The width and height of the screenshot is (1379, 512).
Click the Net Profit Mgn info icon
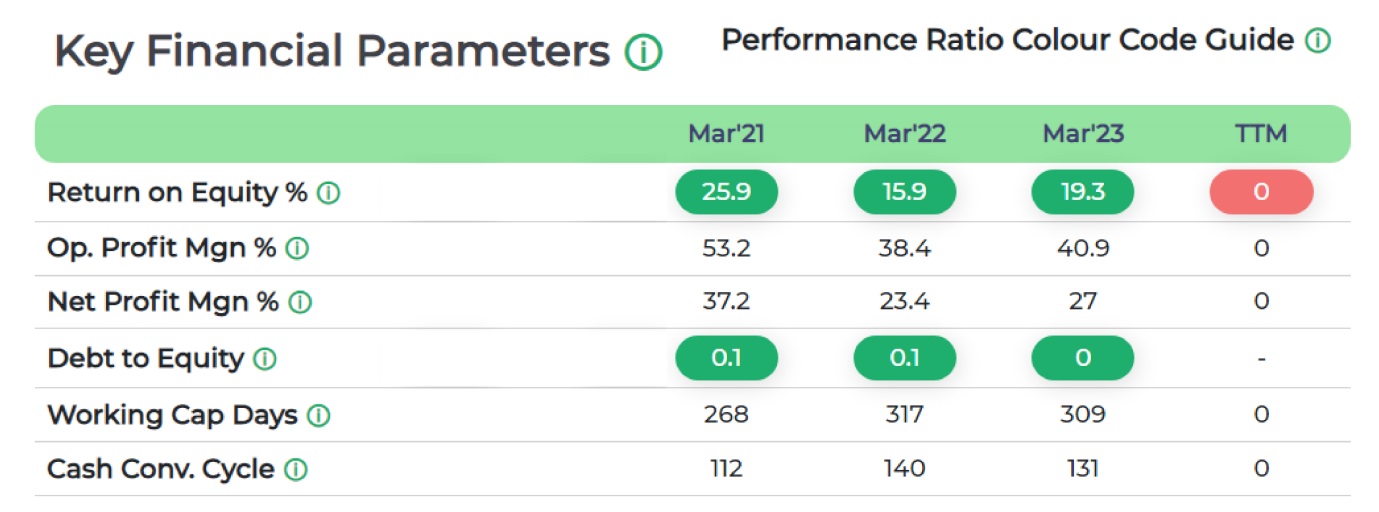tap(299, 302)
